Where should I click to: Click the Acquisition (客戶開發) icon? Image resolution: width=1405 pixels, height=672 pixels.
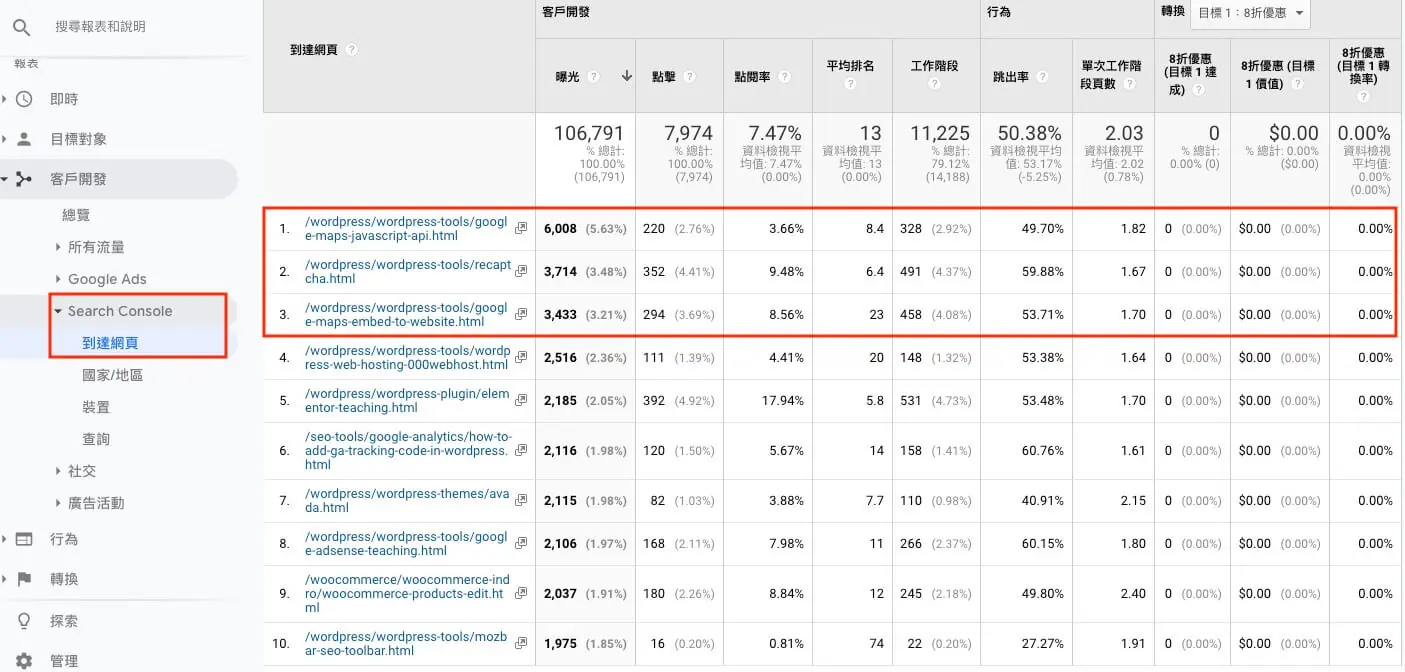point(25,179)
